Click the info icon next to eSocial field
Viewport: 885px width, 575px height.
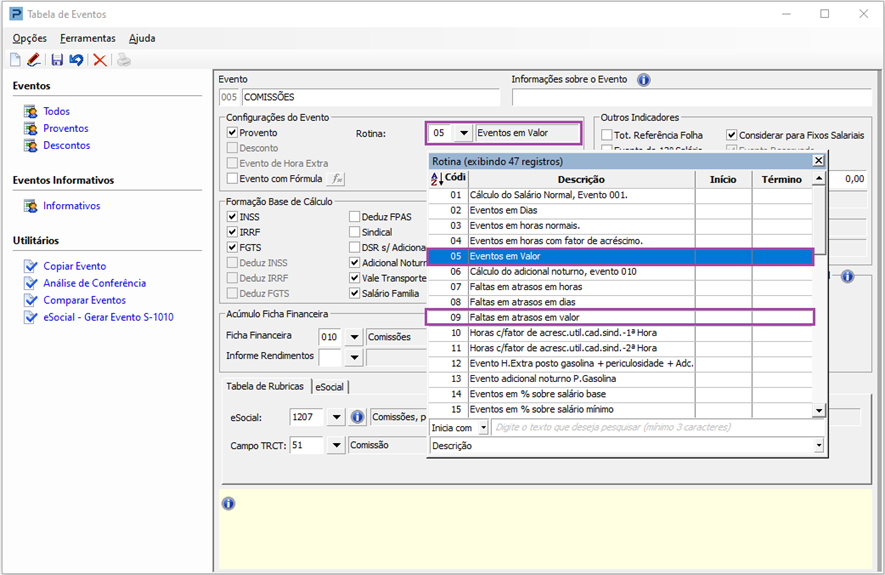[357, 417]
